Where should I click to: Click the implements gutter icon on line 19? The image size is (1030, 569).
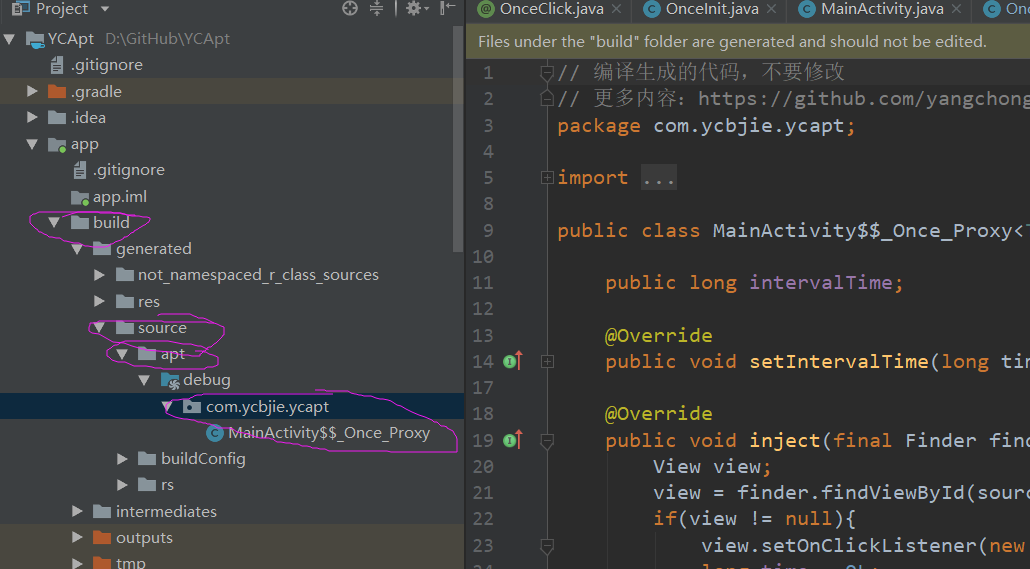512,440
